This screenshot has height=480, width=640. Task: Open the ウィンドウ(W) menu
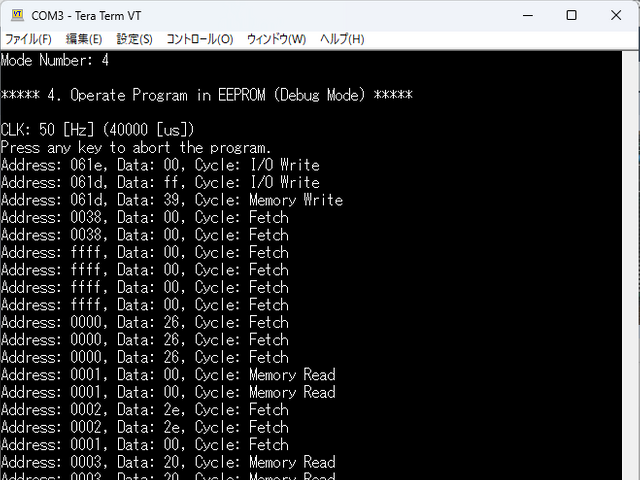(276, 39)
